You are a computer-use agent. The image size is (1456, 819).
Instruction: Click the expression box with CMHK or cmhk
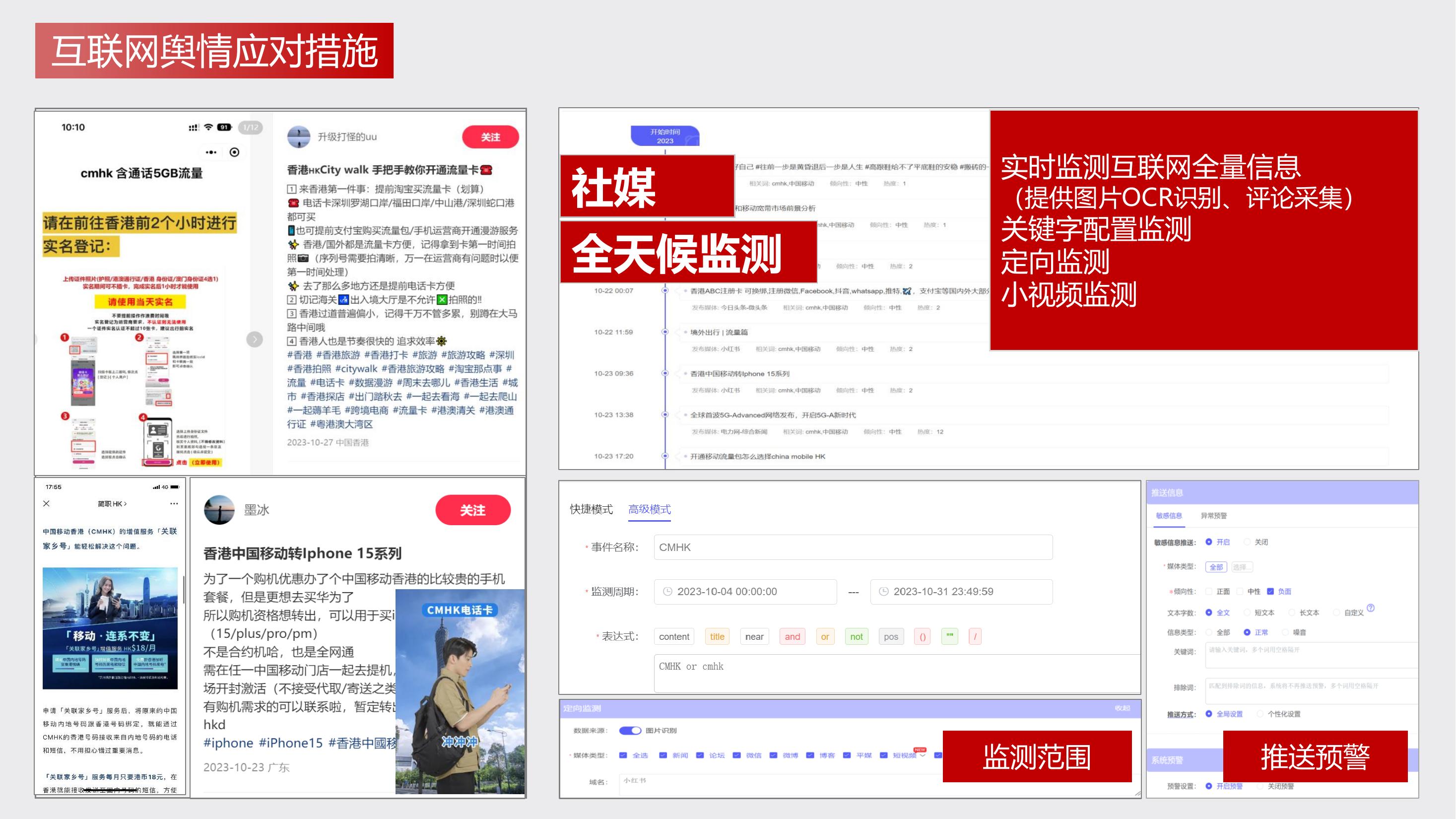pos(897,673)
